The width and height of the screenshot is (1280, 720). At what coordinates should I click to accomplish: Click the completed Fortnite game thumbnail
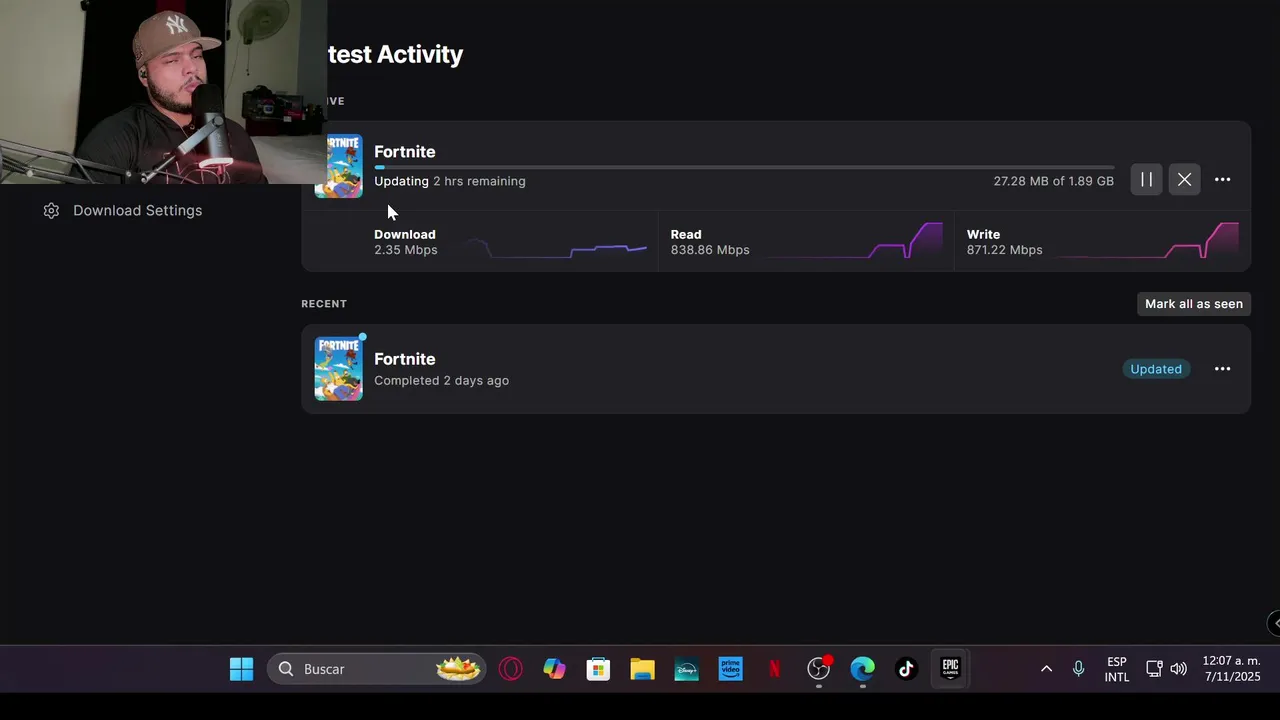coord(339,368)
